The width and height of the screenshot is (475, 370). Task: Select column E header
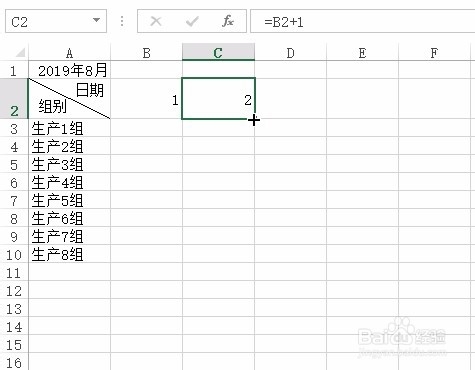[362, 53]
